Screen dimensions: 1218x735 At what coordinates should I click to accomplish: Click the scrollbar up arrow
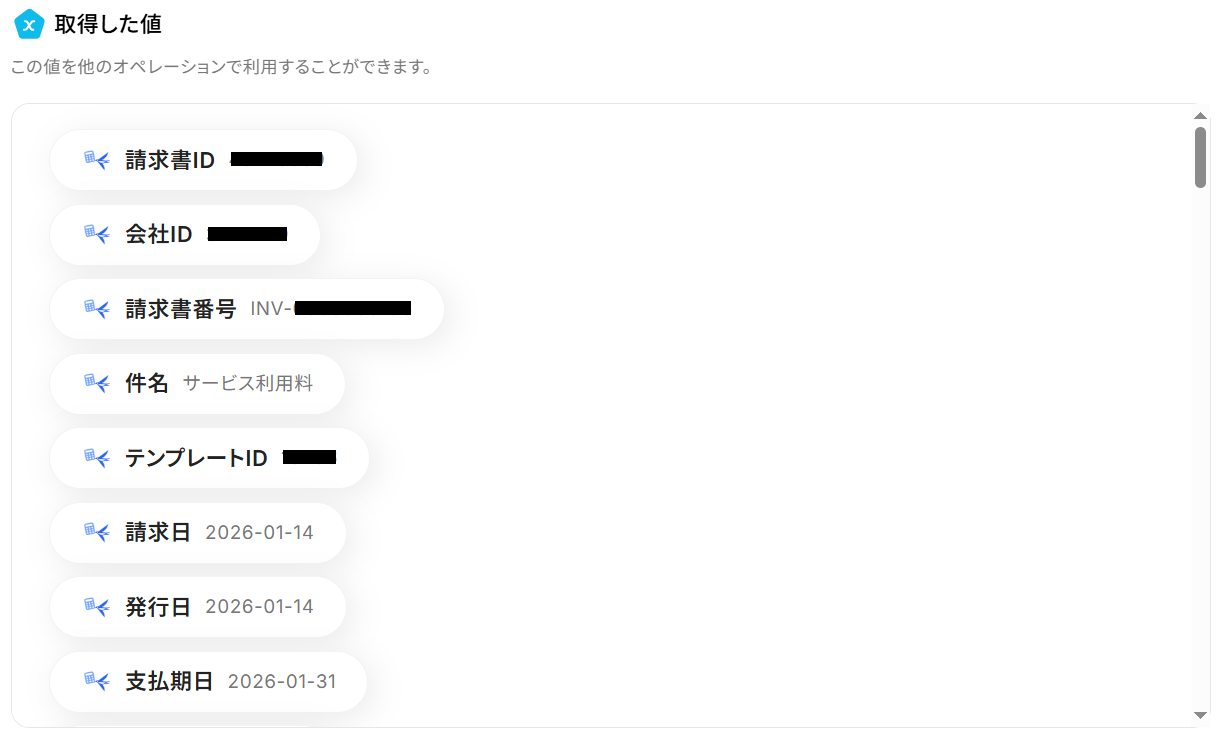pyautogui.click(x=1201, y=116)
